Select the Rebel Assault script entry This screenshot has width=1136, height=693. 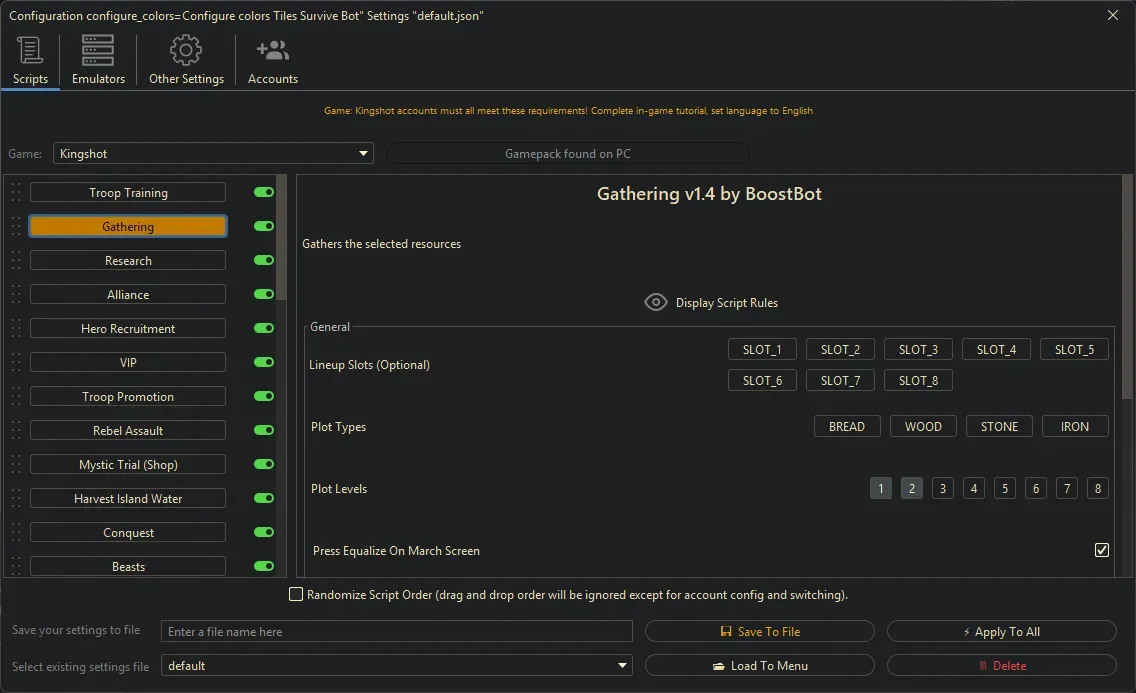point(128,431)
